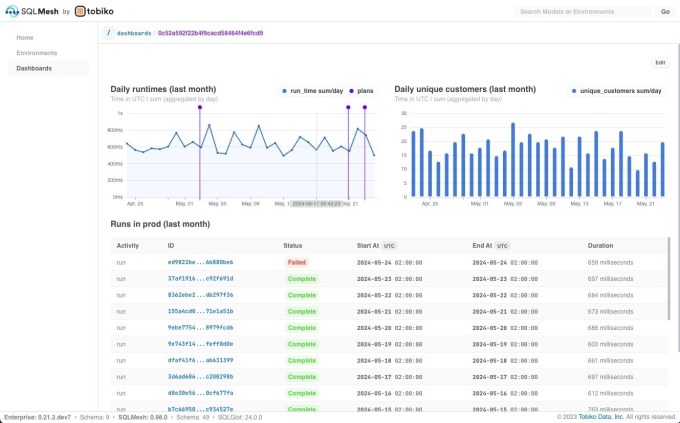Open run 37af1916...c92f691d

click(200, 278)
